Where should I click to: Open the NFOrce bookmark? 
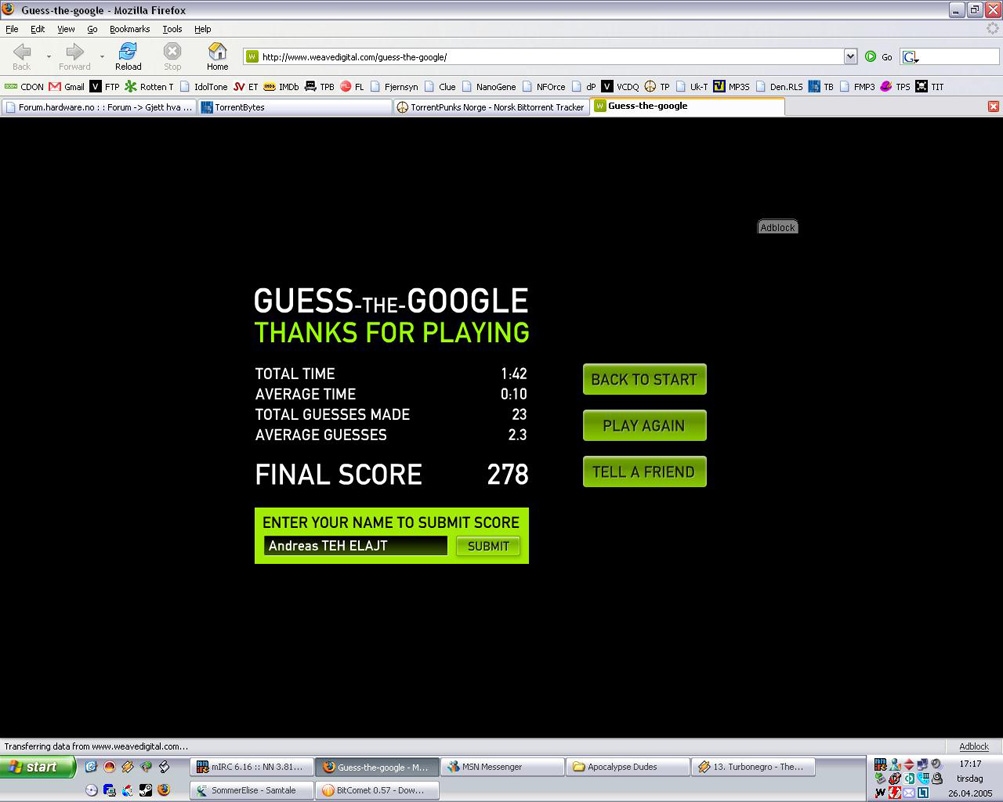544,86
